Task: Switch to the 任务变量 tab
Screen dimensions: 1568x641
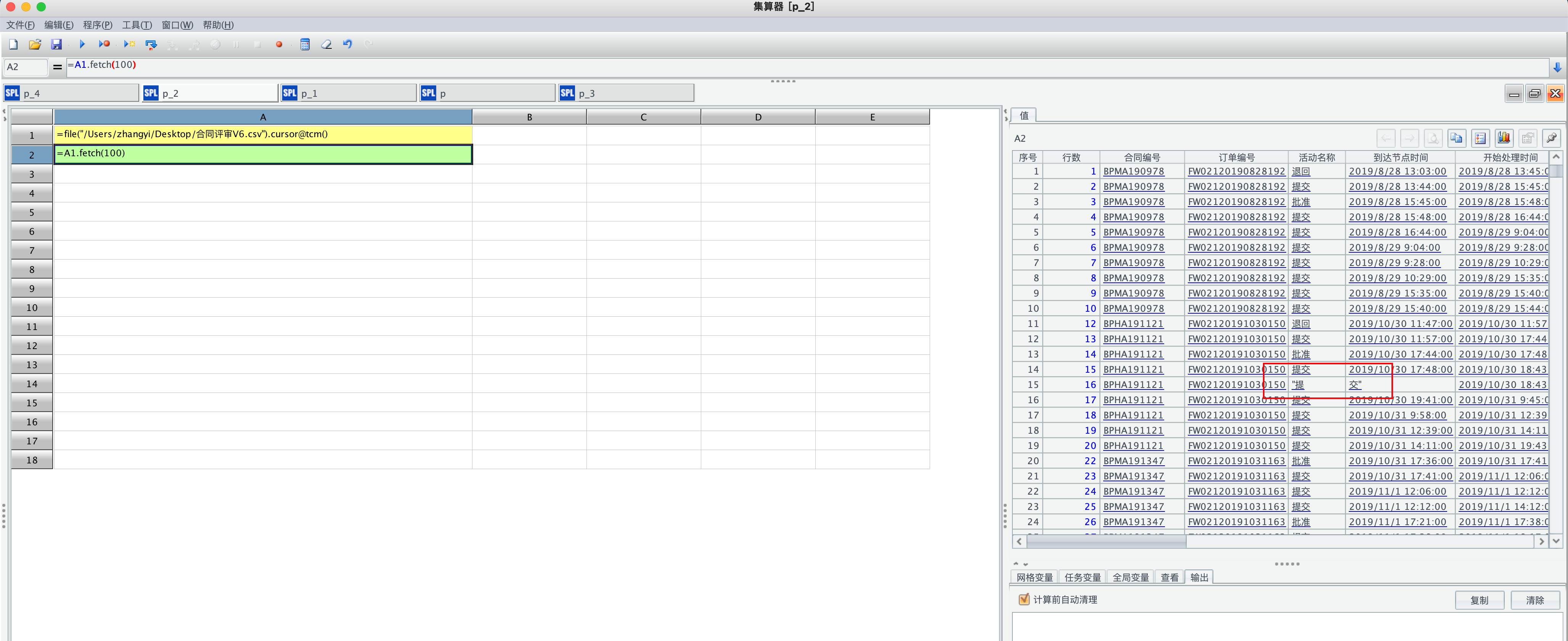Action: pyautogui.click(x=1082, y=577)
